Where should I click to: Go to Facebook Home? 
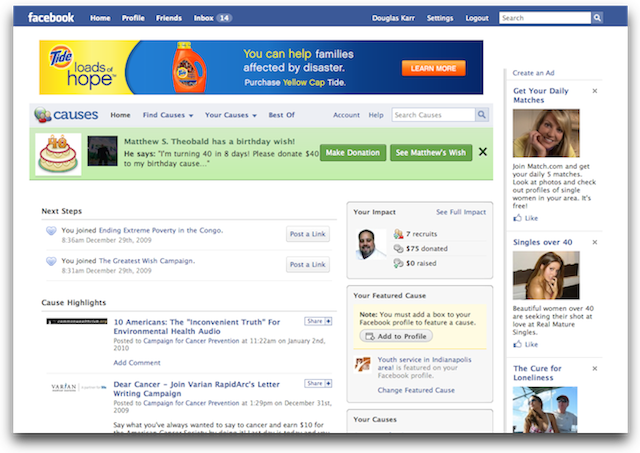tap(100, 18)
